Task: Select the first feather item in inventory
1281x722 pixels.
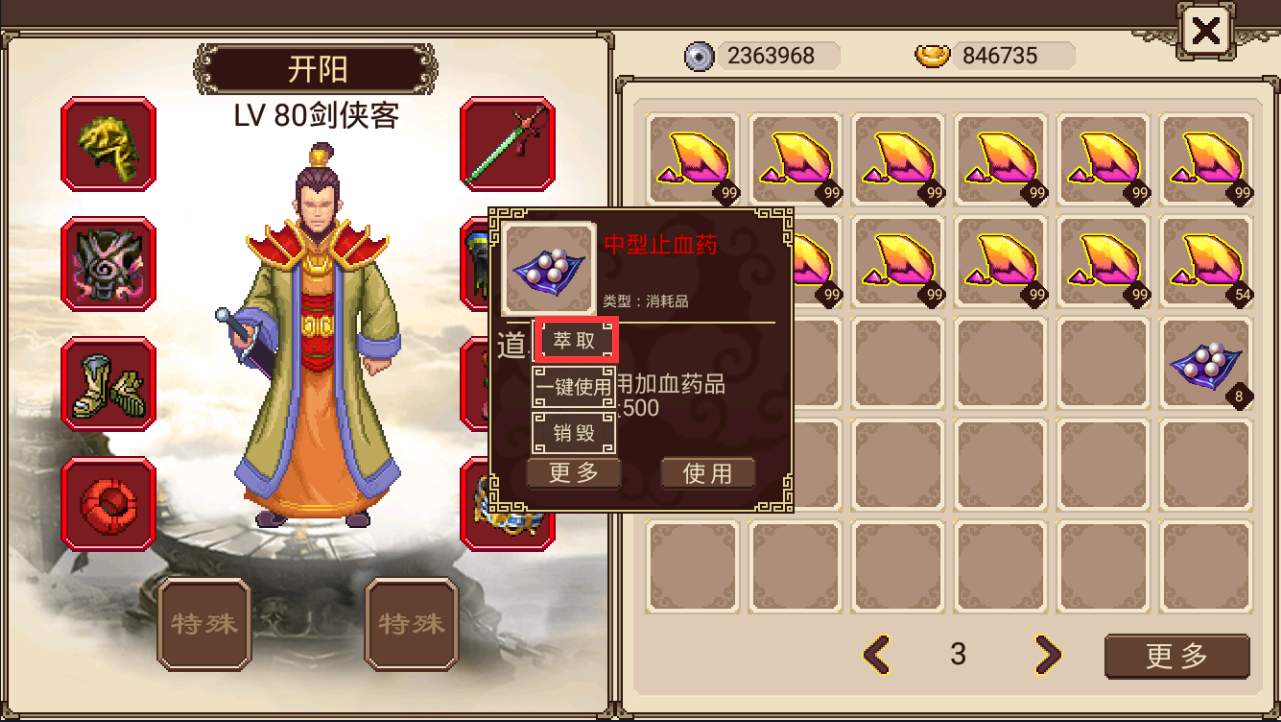Action: tap(693, 160)
